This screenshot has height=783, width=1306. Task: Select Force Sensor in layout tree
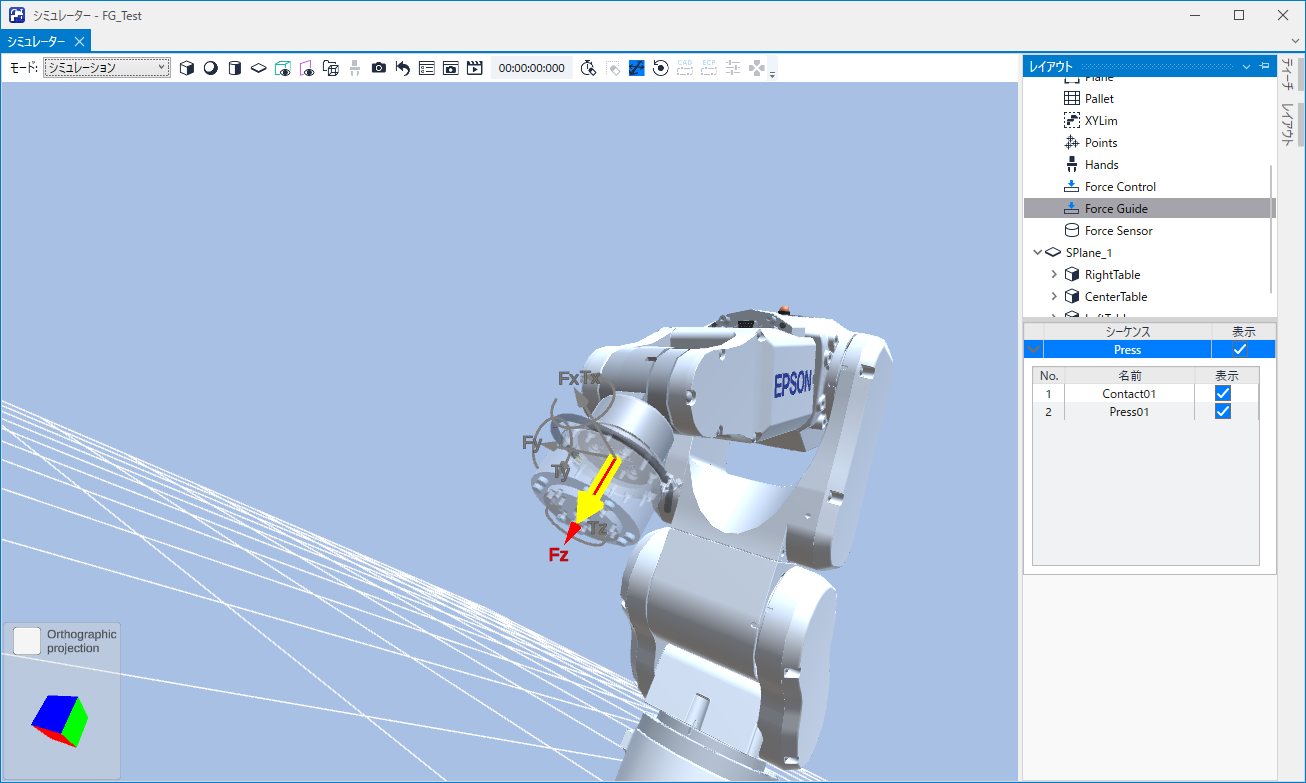(x=1118, y=231)
